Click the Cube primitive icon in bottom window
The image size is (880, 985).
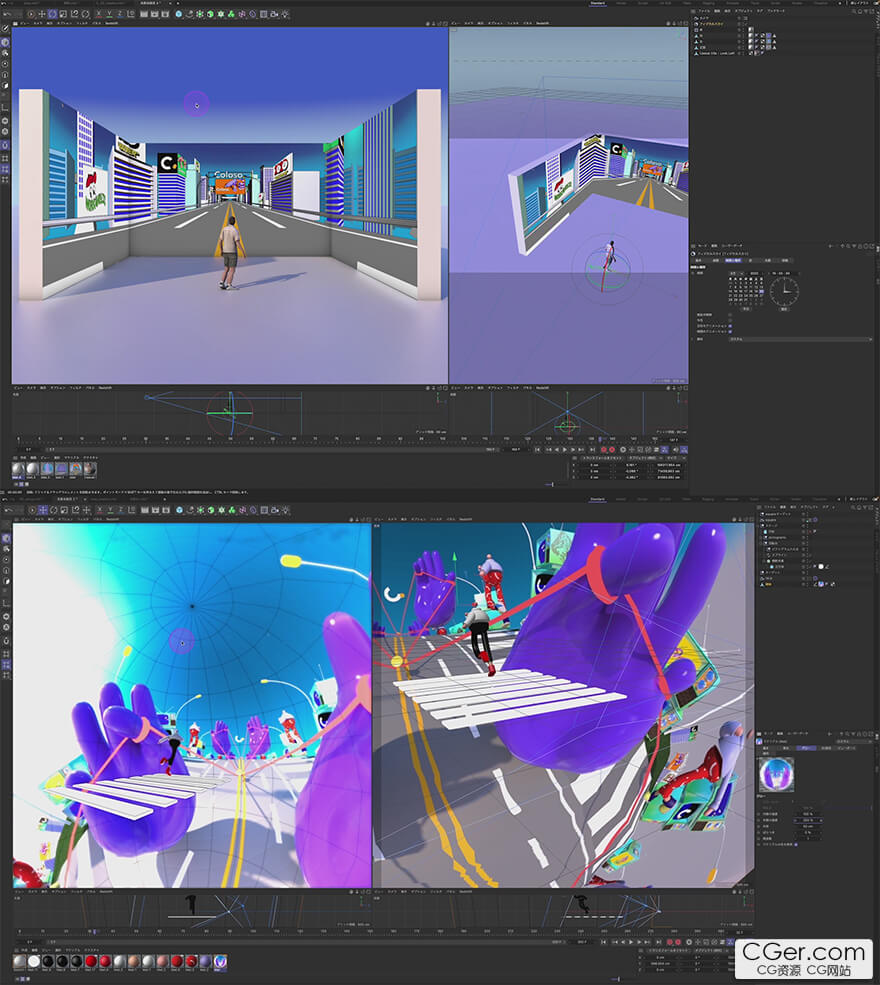(x=180, y=509)
